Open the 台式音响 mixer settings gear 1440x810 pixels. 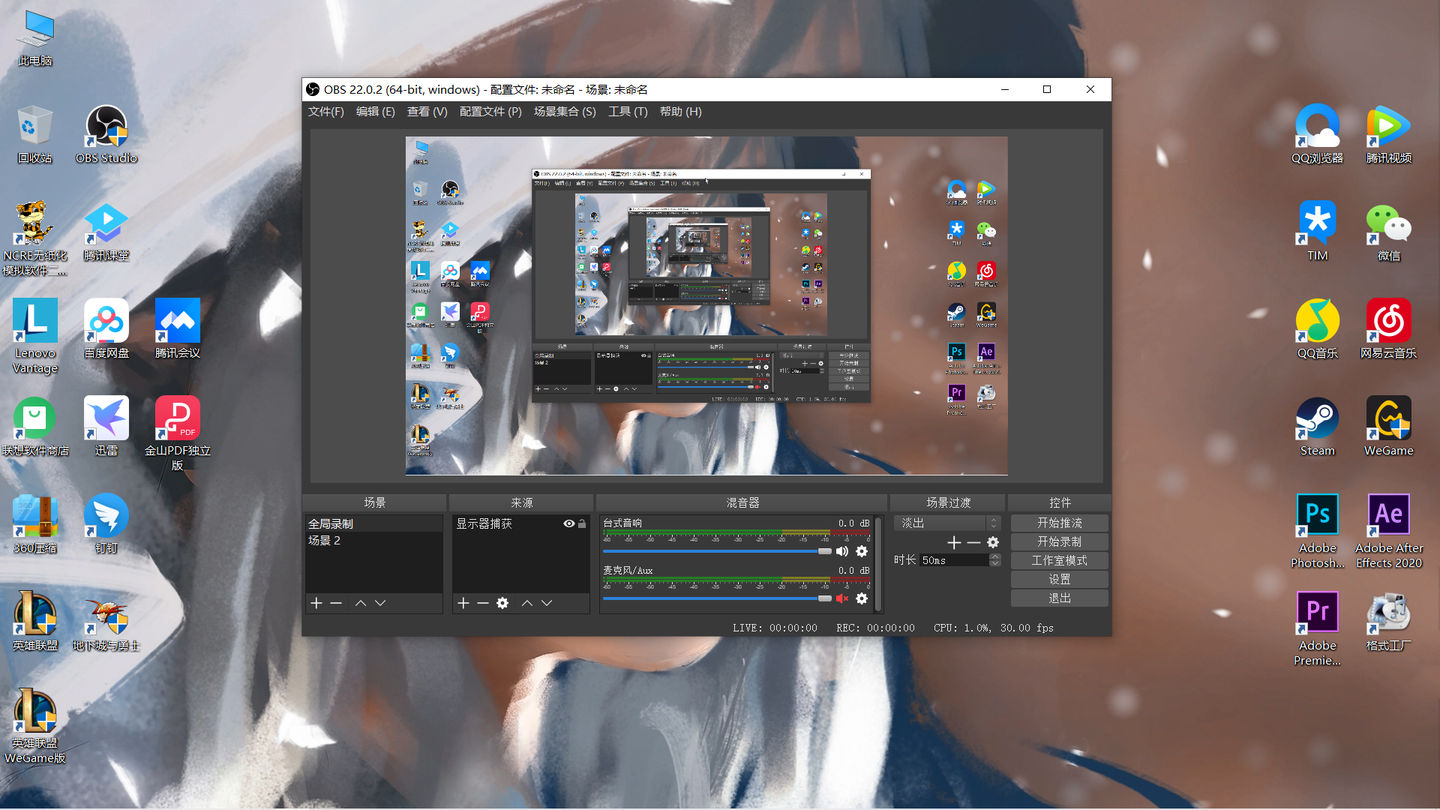(862, 551)
